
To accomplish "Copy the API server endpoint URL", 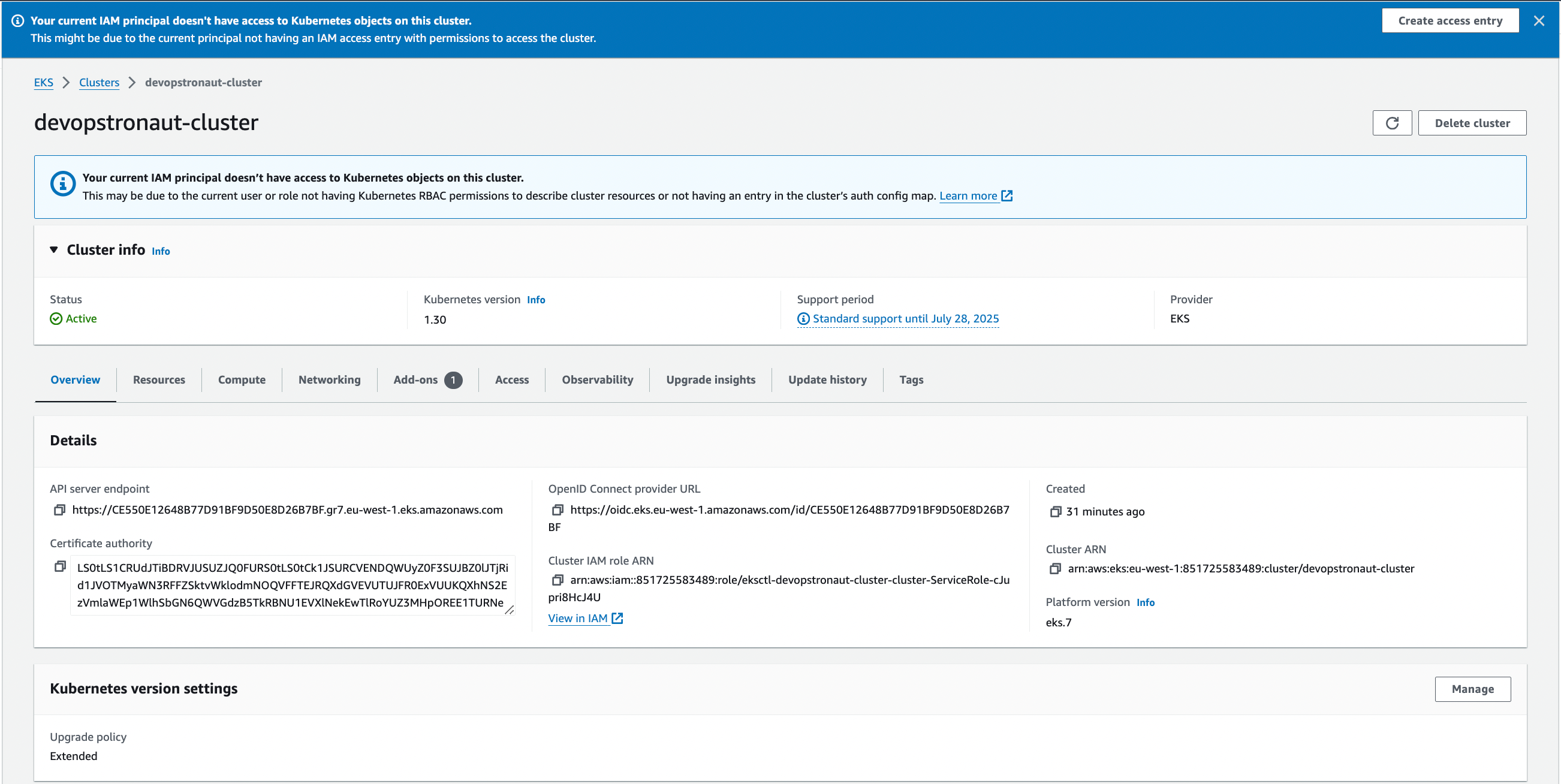I will point(59,510).
